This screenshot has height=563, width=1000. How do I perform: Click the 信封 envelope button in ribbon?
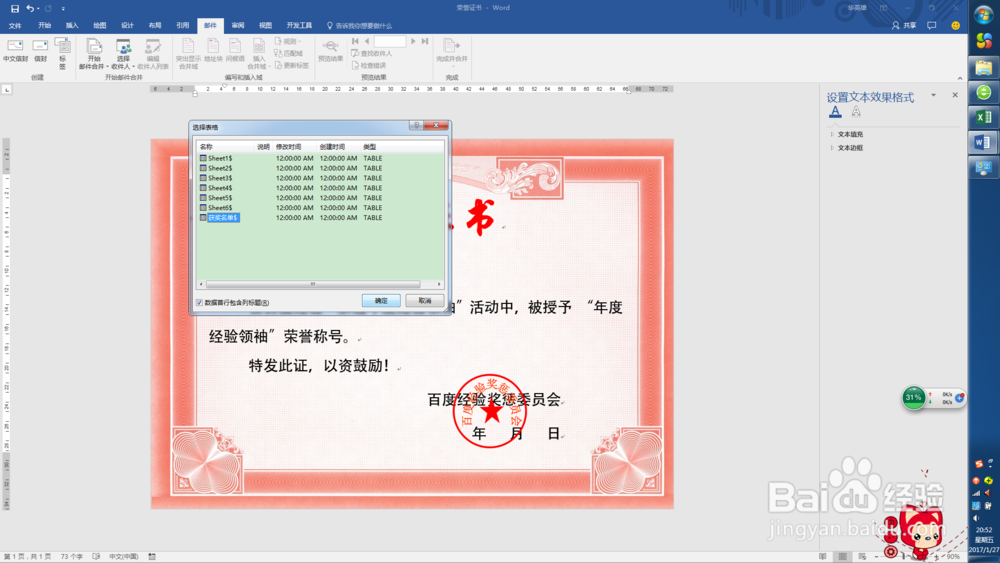[40, 50]
